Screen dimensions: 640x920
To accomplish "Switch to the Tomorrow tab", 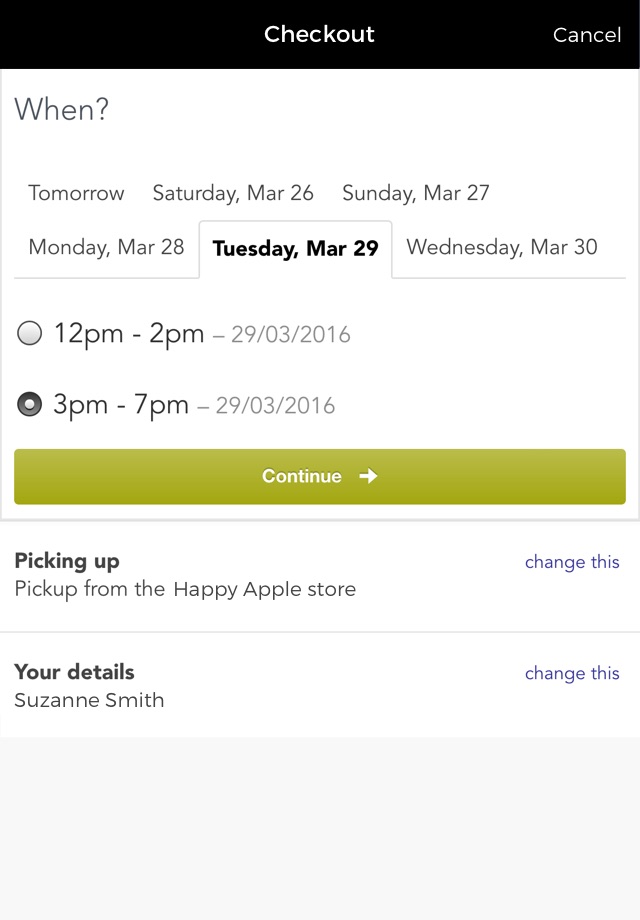I will pyautogui.click(x=76, y=193).
